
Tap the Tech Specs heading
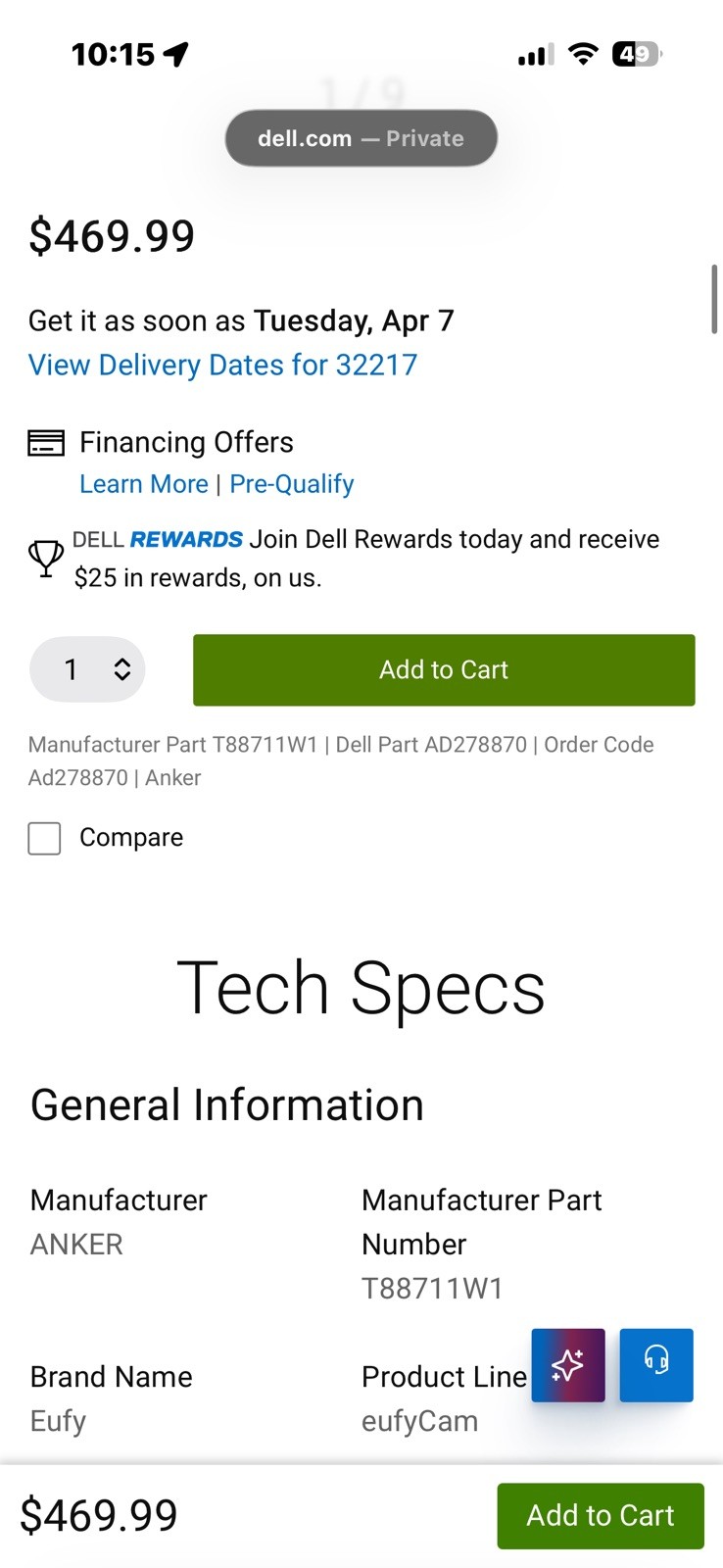(x=361, y=988)
